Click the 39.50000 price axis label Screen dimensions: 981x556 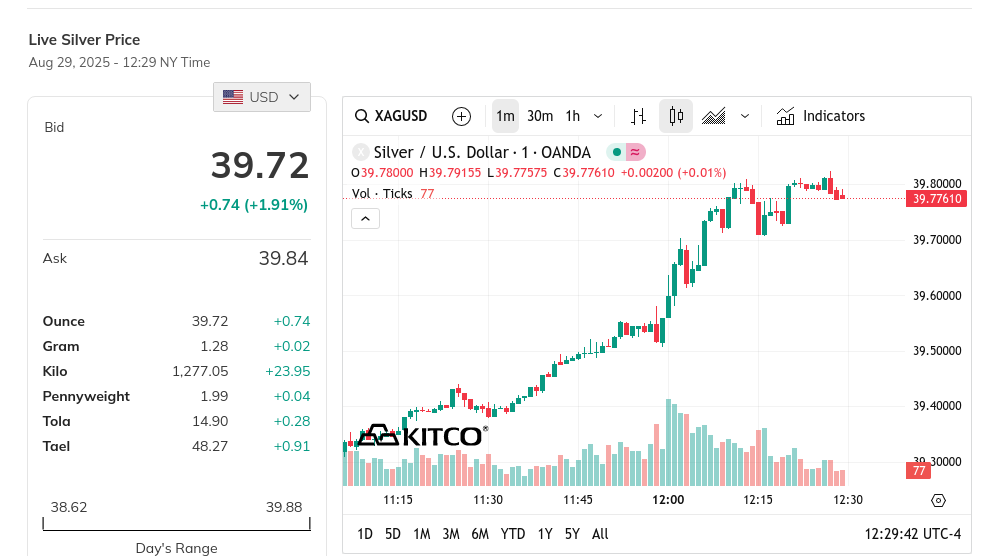tap(937, 351)
